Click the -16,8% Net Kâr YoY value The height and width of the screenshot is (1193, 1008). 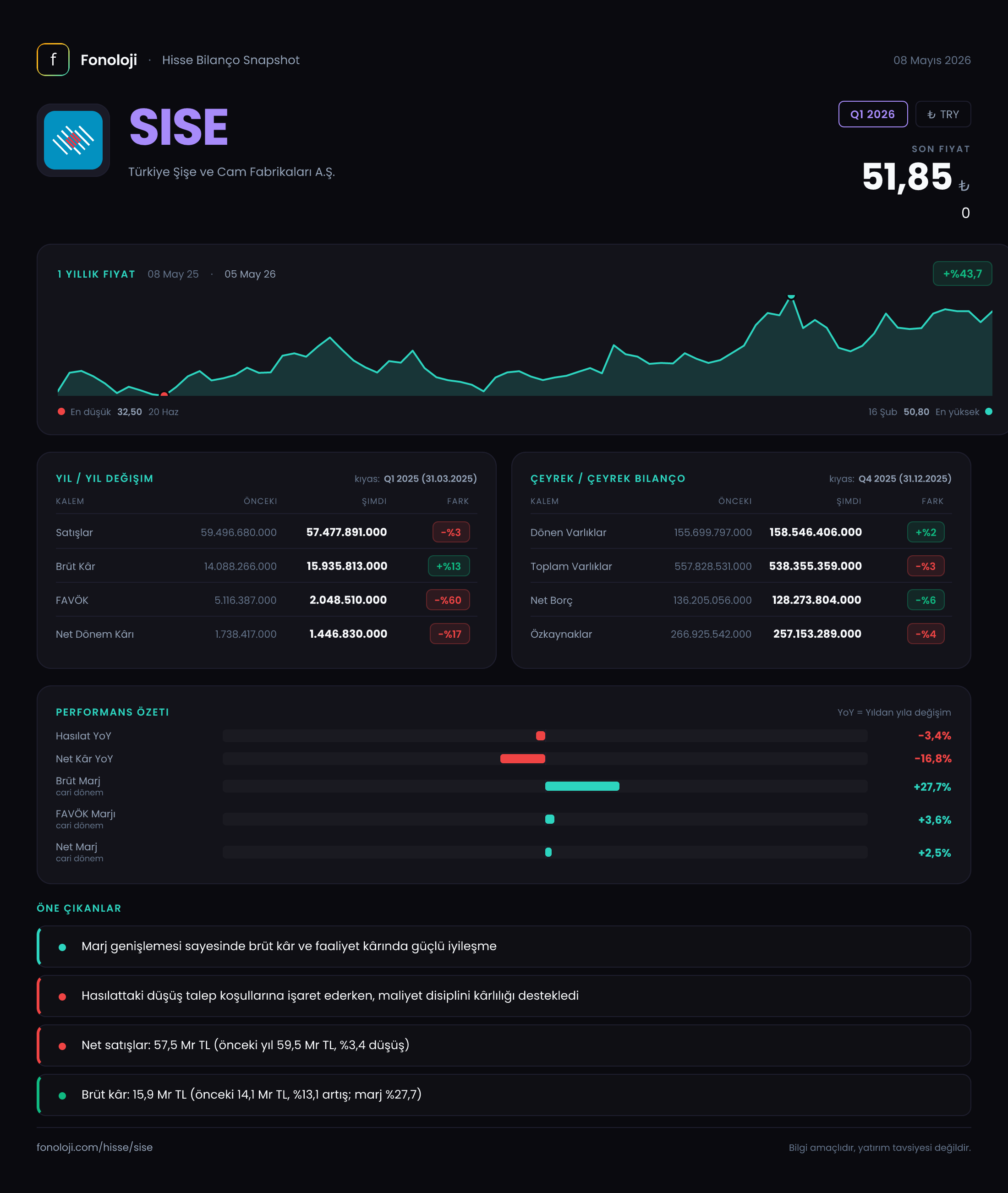pyautogui.click(x=932, y=759)
